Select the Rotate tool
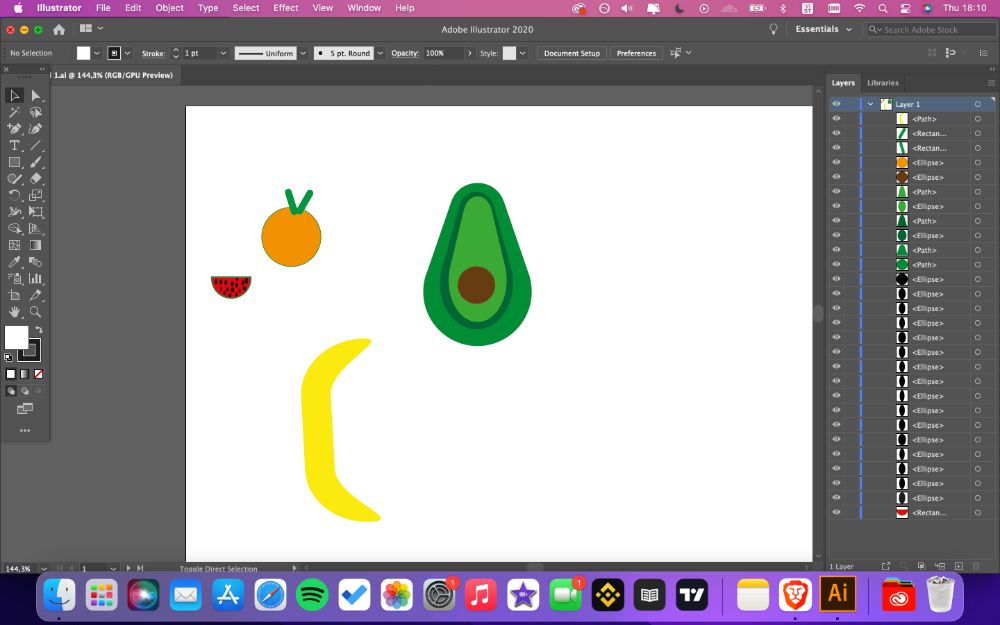The width and height of the screenshot is (1000, 625). 14,195
